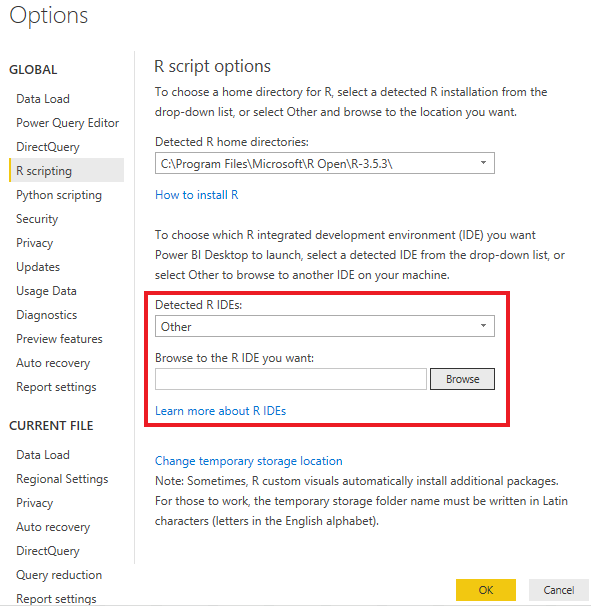The height and width of the screenshot is (606, 591).
Task: Open Updates settings
Action: 38,267
